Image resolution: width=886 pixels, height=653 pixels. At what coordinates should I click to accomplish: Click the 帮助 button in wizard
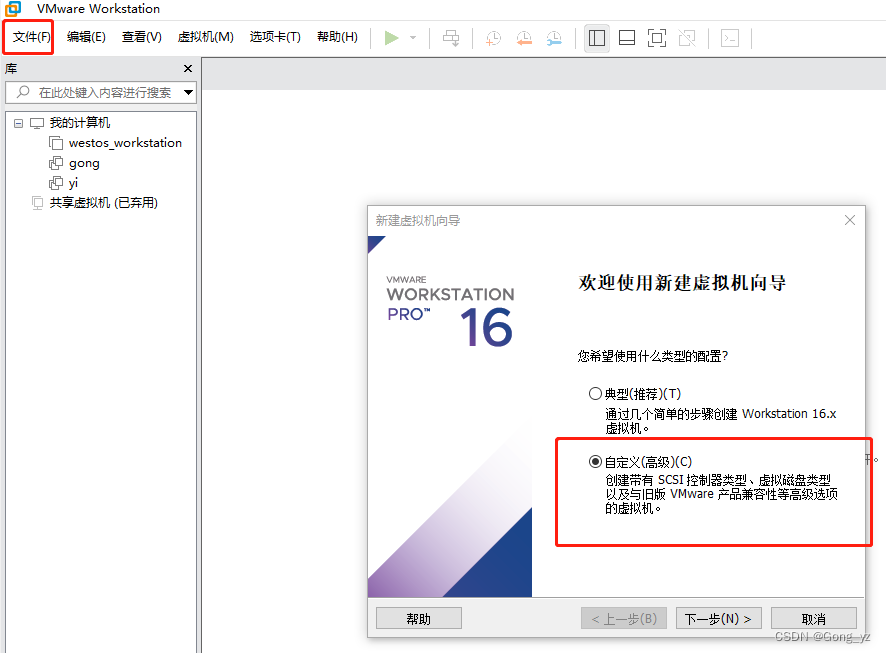coord(419,619)
